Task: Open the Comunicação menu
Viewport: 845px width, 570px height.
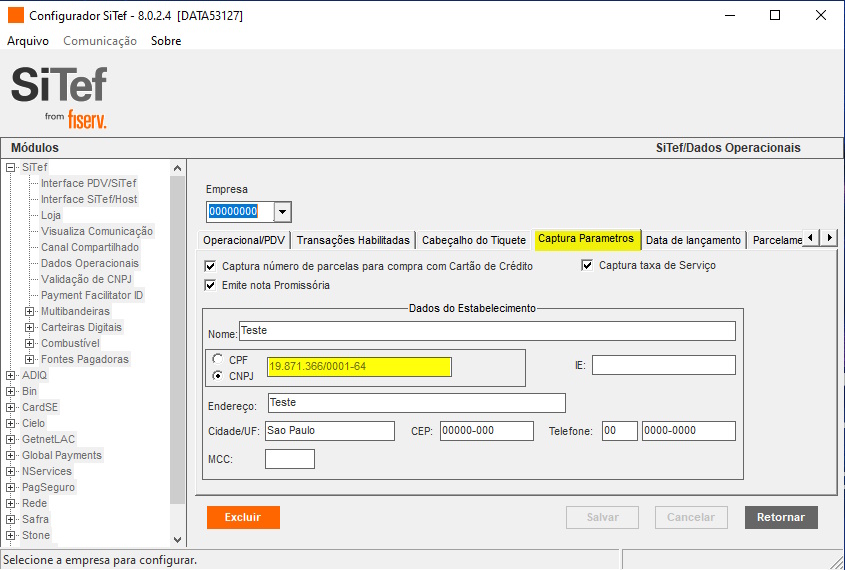Action: click(x=100, y=41)
